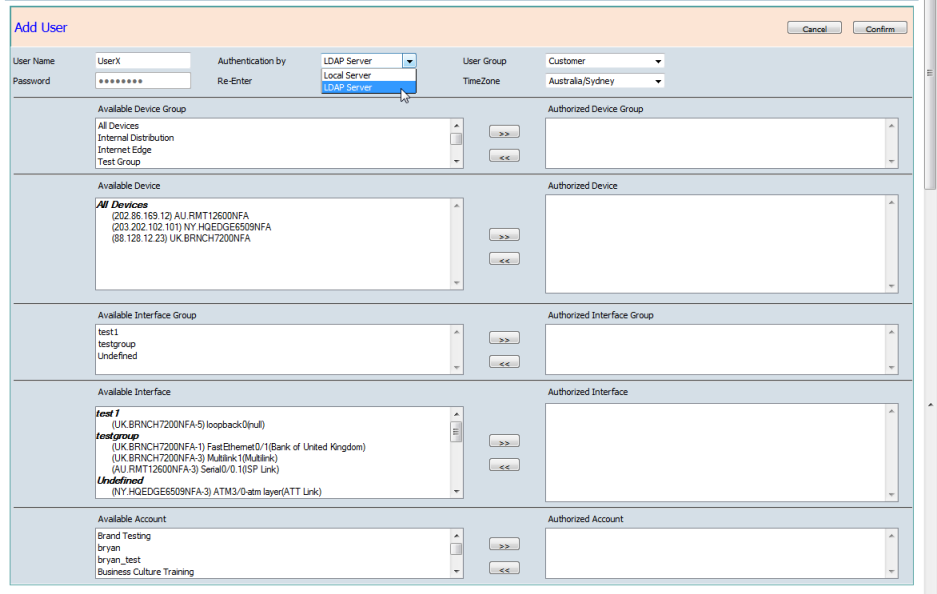Image resolution: width=937 pixels, height=594 pixels.
Task: Click the User Name input field
Action: 143,61
